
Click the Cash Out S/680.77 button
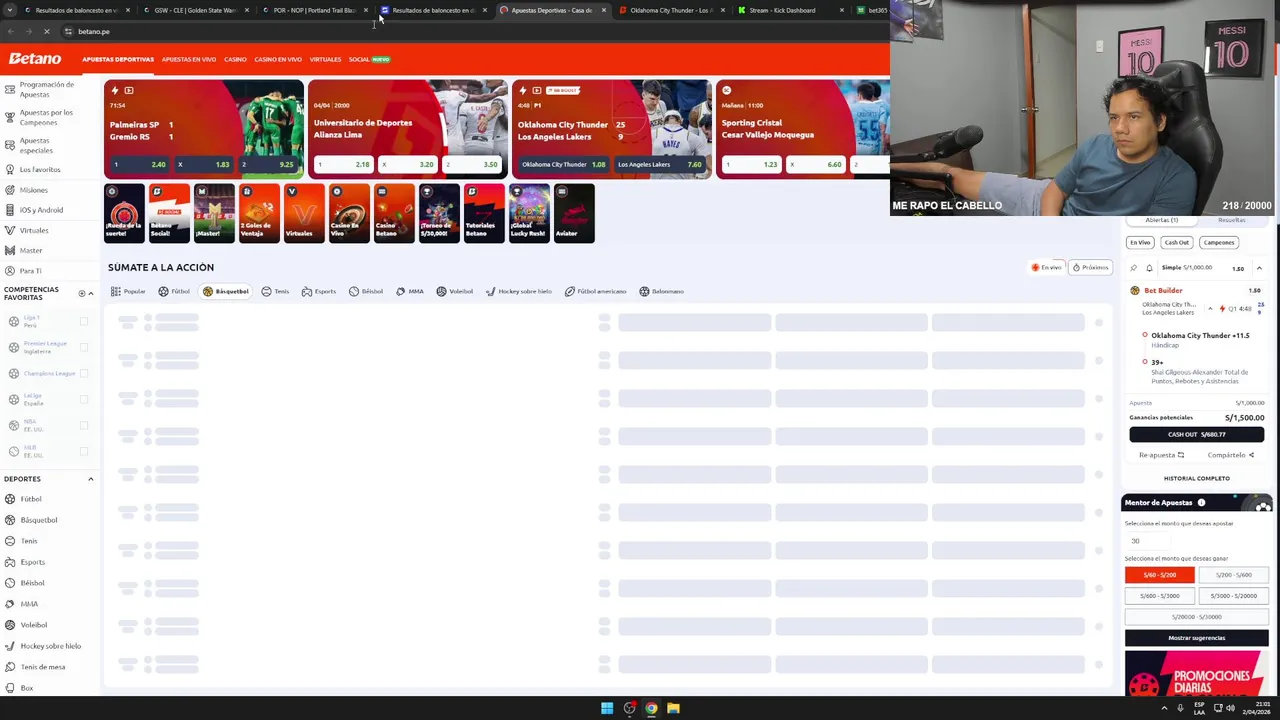(x=1196, y=435)
